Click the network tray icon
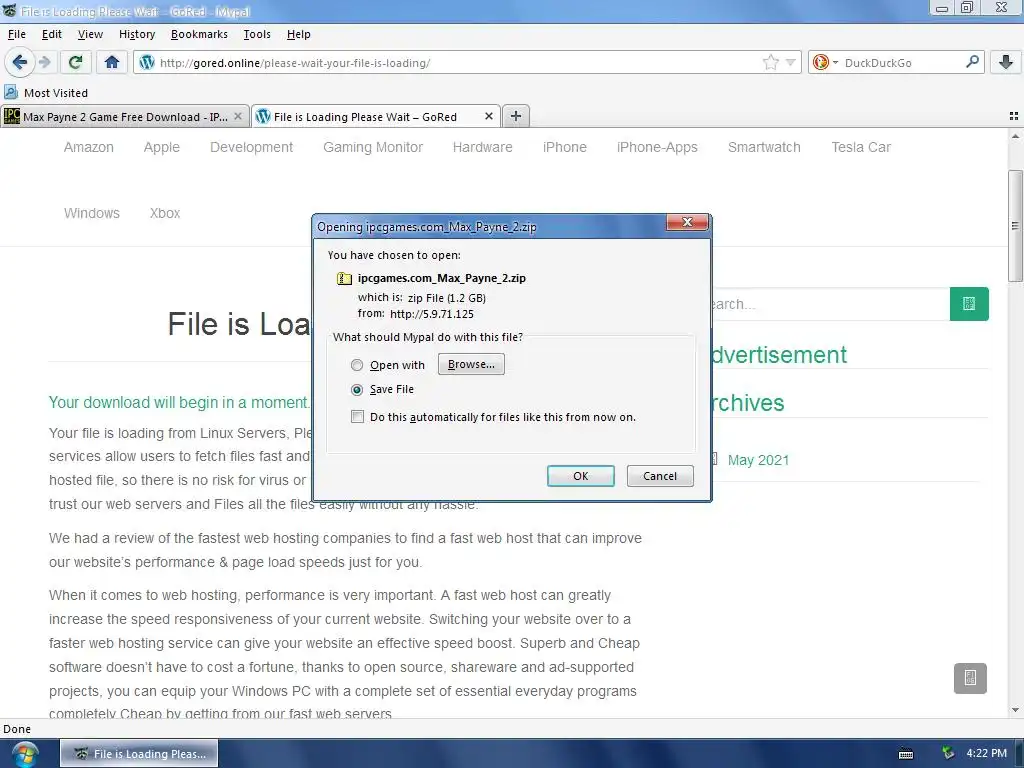The image size is (1024, 768). (948, 753)
